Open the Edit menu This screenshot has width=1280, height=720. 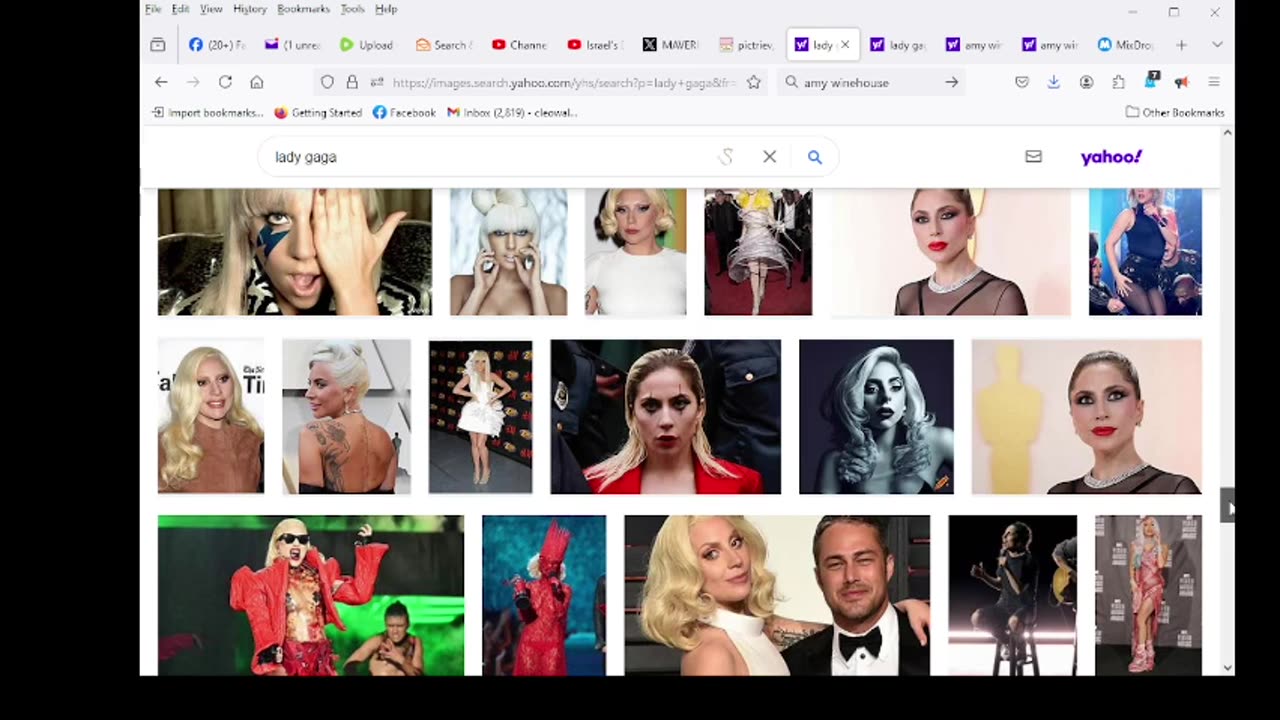click(180, 9)
